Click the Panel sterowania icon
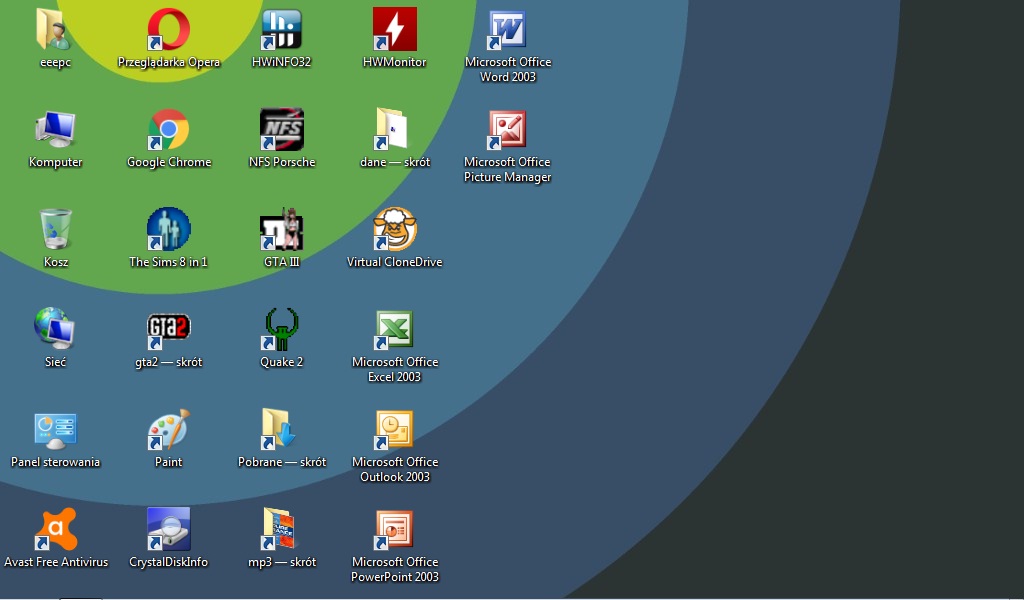Image resolution: width=1024 pixels, height=600 pixels. pos(55,430)
